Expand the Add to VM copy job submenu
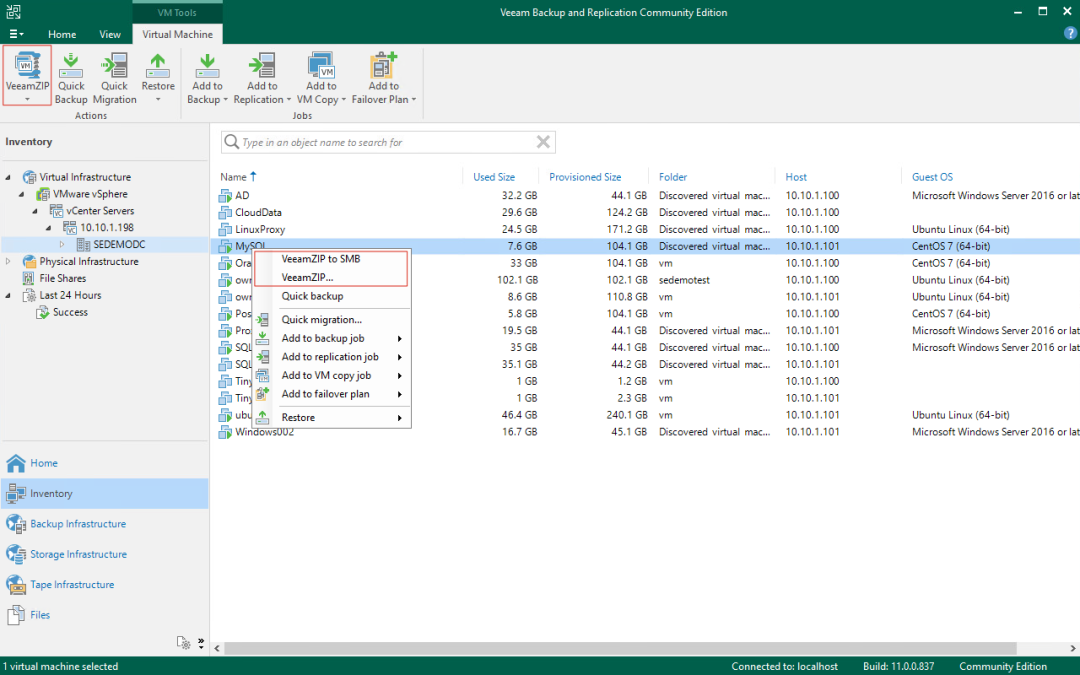Viewport: 1080px width, 675px height. tap(399, 376)
